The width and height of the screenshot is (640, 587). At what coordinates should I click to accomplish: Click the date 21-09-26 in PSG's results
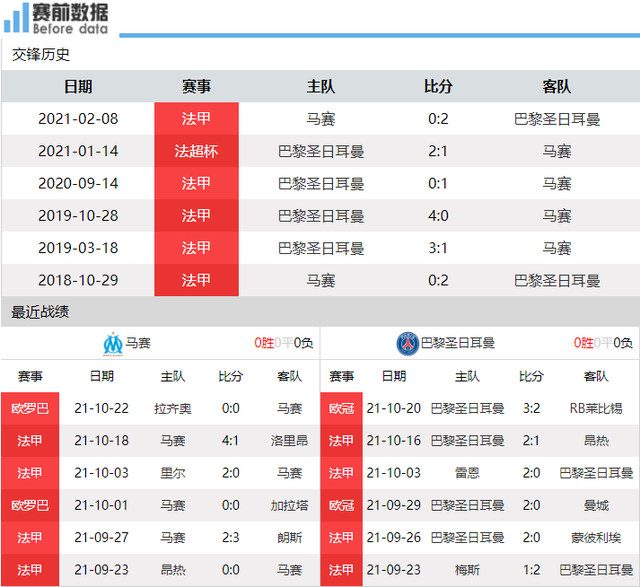pos(393,538)
